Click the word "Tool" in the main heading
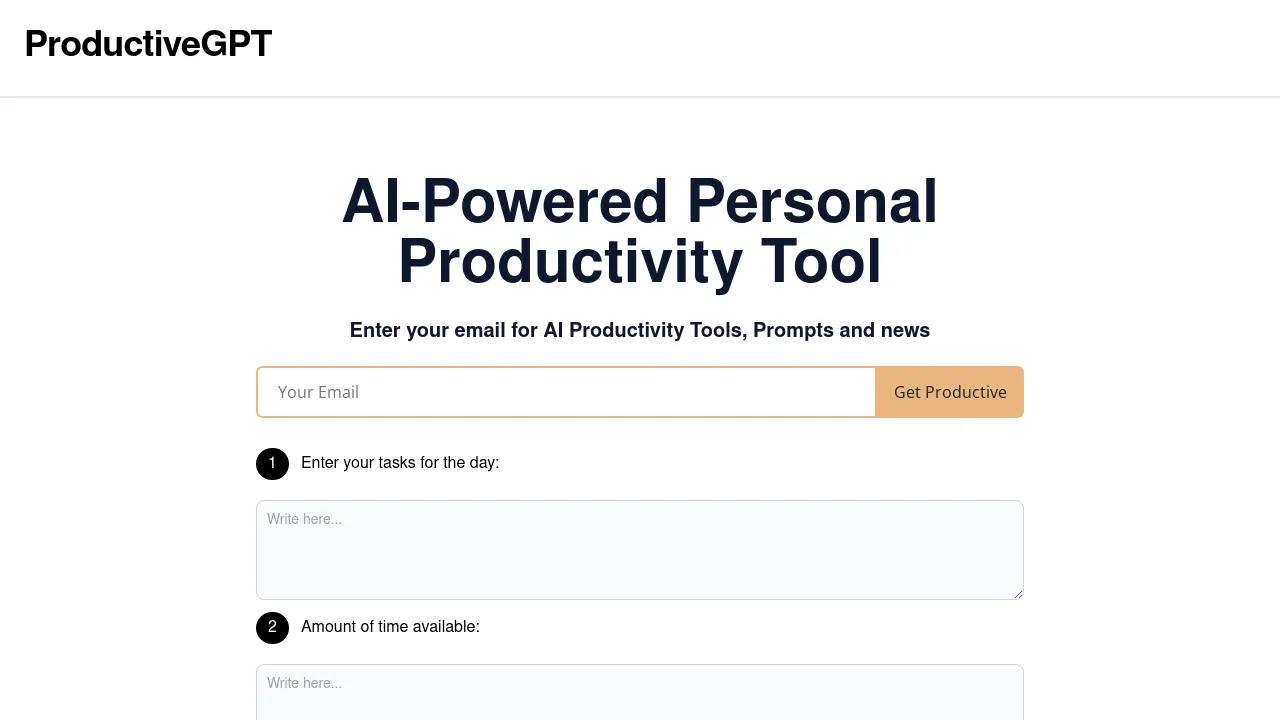Viewport: 1280px width, 720px height. tap(821, 262)
